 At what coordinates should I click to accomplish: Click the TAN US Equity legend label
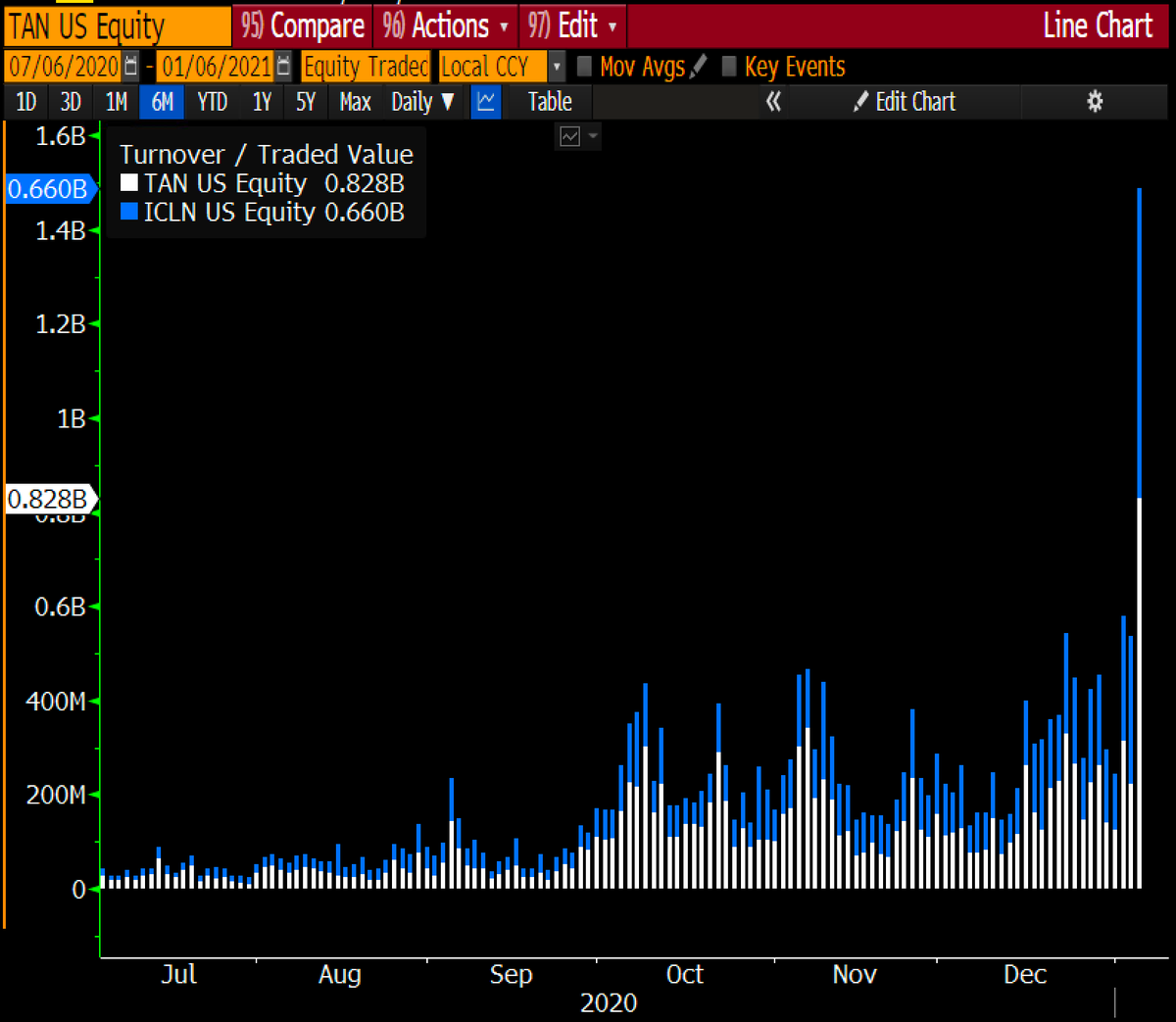[x=225, y=183]
